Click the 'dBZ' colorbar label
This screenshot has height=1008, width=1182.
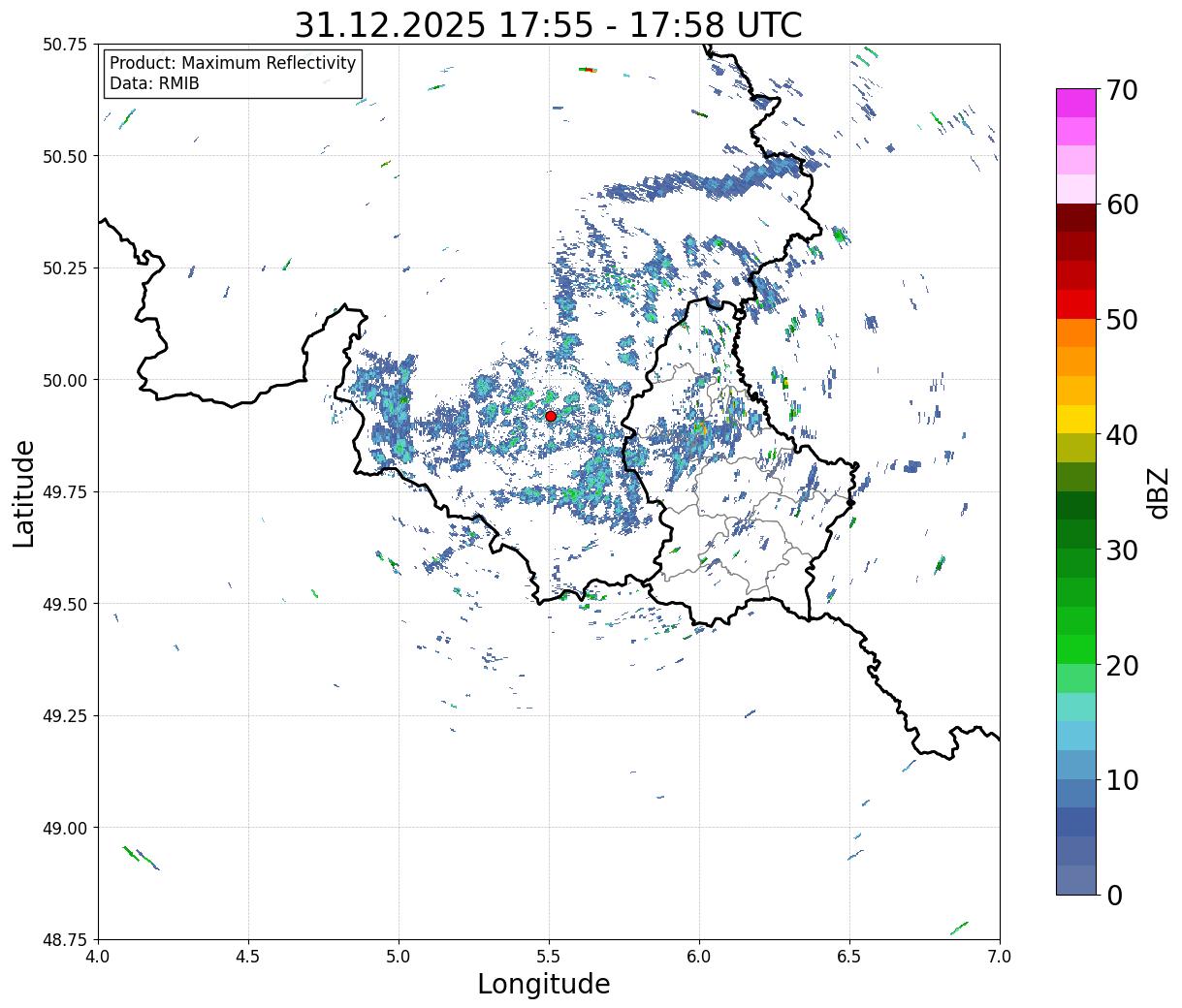click(x=1158, y=491)
